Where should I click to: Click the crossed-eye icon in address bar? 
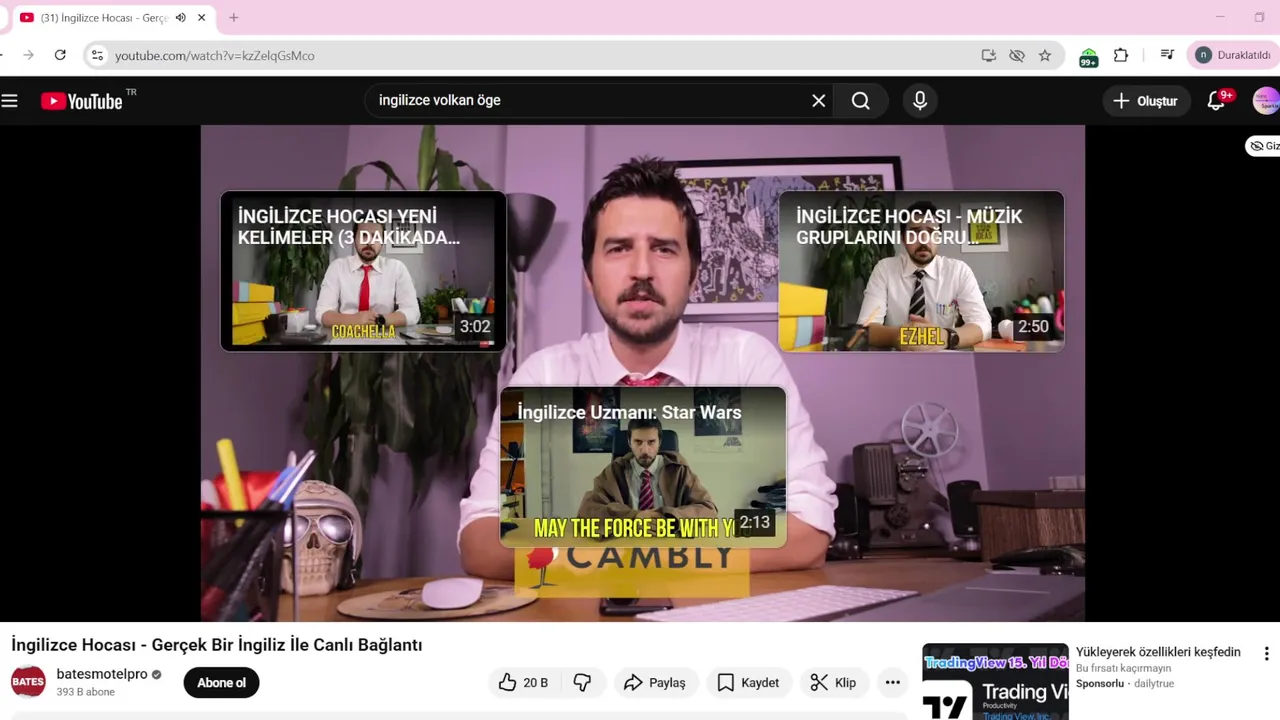tap(1017, 55)
